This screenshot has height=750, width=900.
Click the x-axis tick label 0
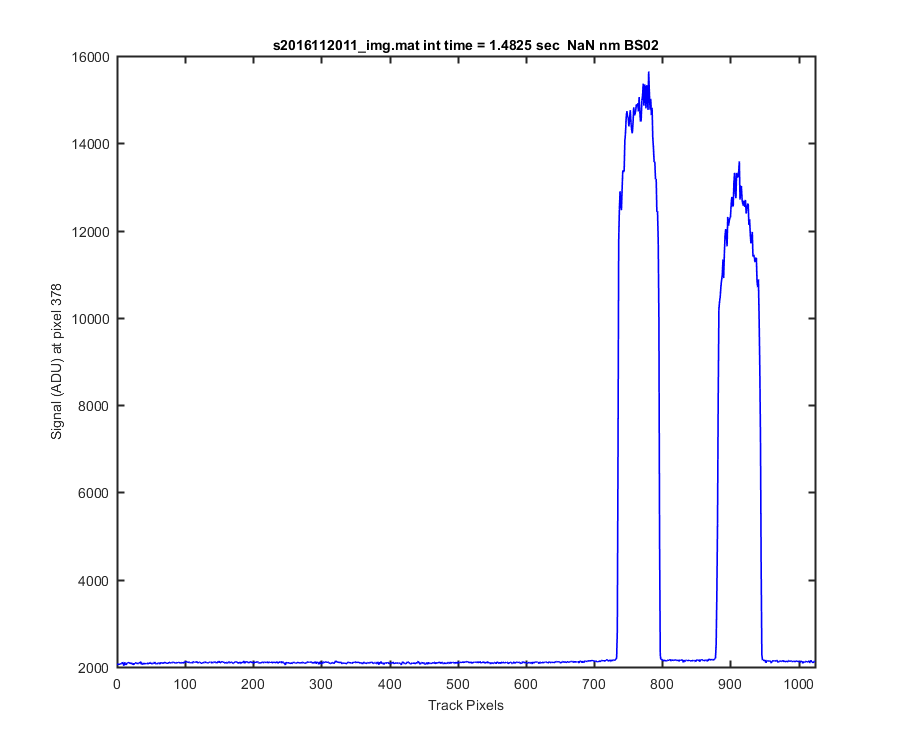pos(117,684)
